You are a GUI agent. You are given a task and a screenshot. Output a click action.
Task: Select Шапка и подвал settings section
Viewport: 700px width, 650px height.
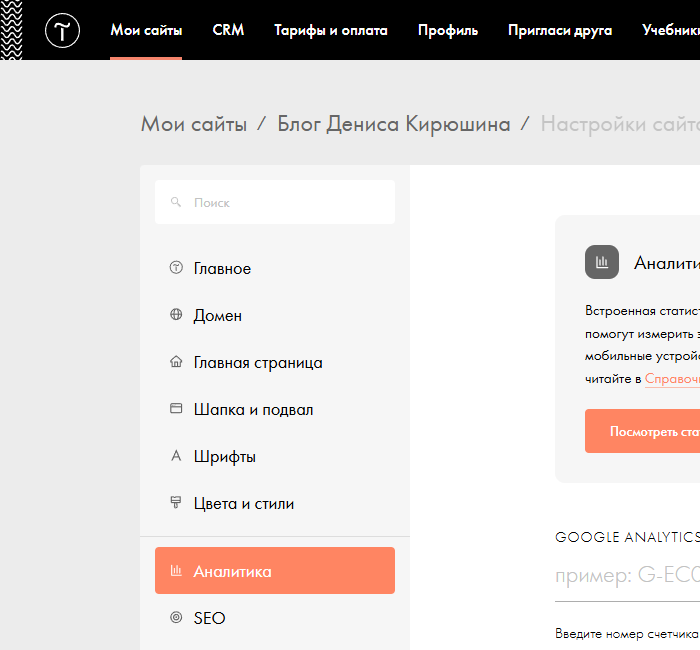point(275,409)
